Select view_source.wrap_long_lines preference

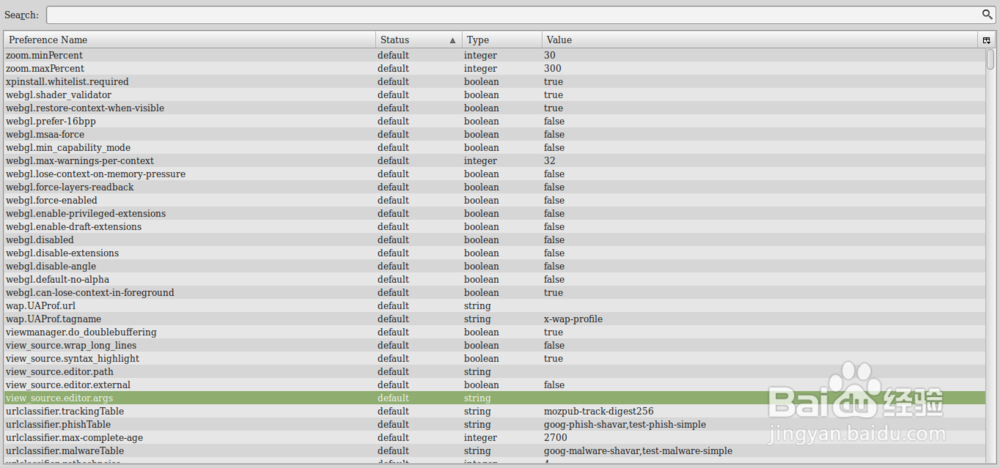click(494, 345)
